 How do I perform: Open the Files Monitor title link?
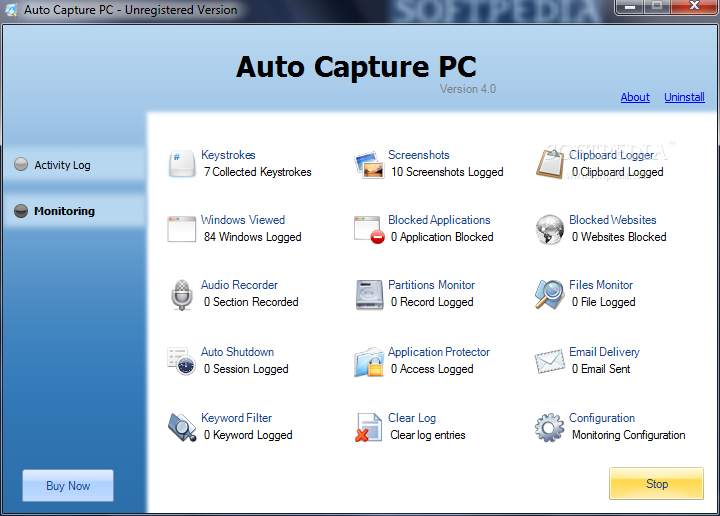(601, 285)
